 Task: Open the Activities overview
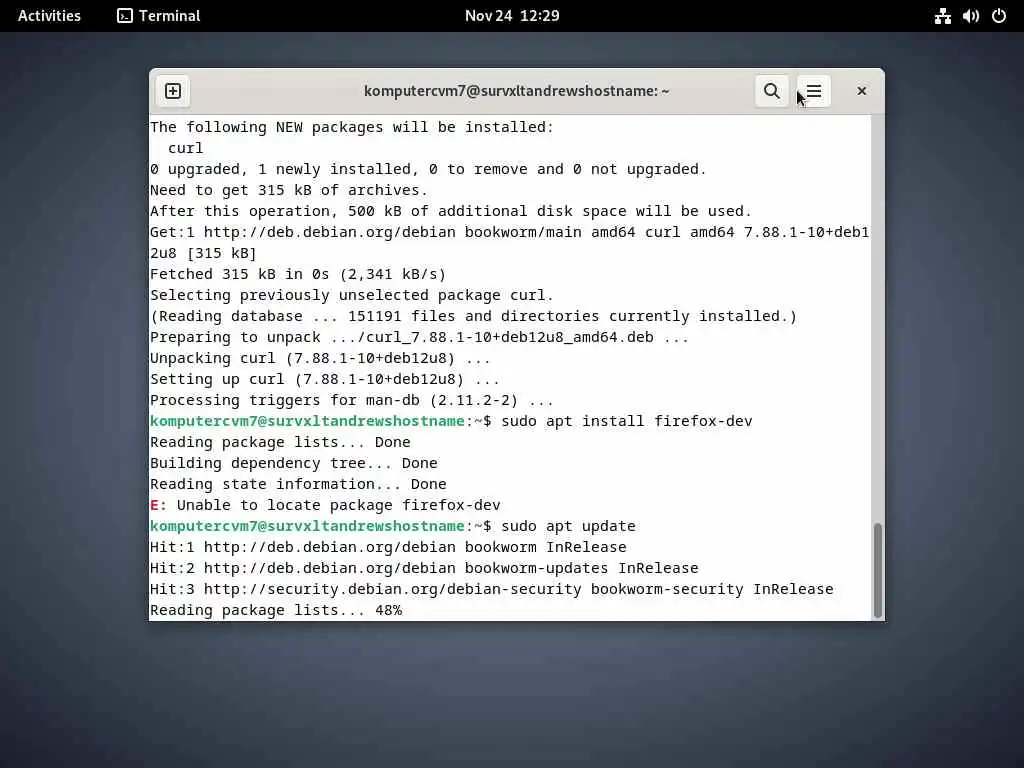[49, 16]
